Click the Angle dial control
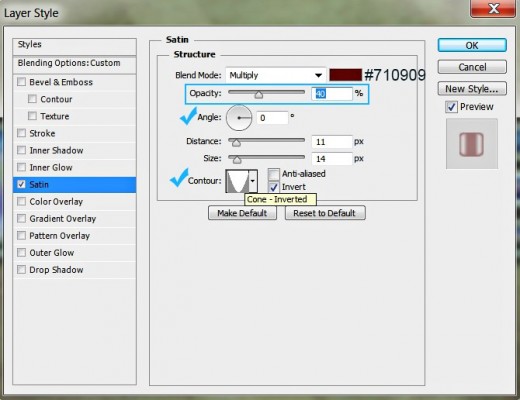The image size is (520, 400). (239, 118)
